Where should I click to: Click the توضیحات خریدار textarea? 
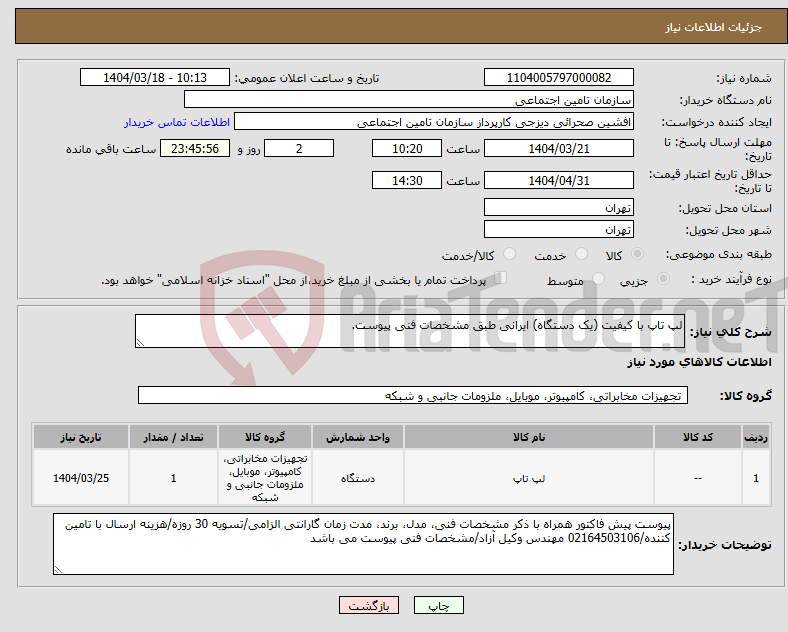click(363, 544)
